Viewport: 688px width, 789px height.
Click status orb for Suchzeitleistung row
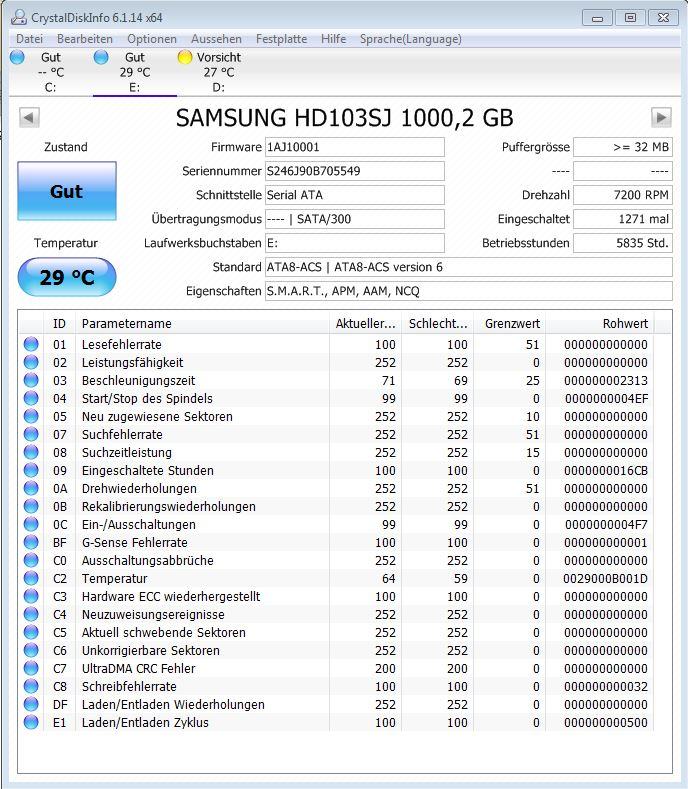pos(31,452)
